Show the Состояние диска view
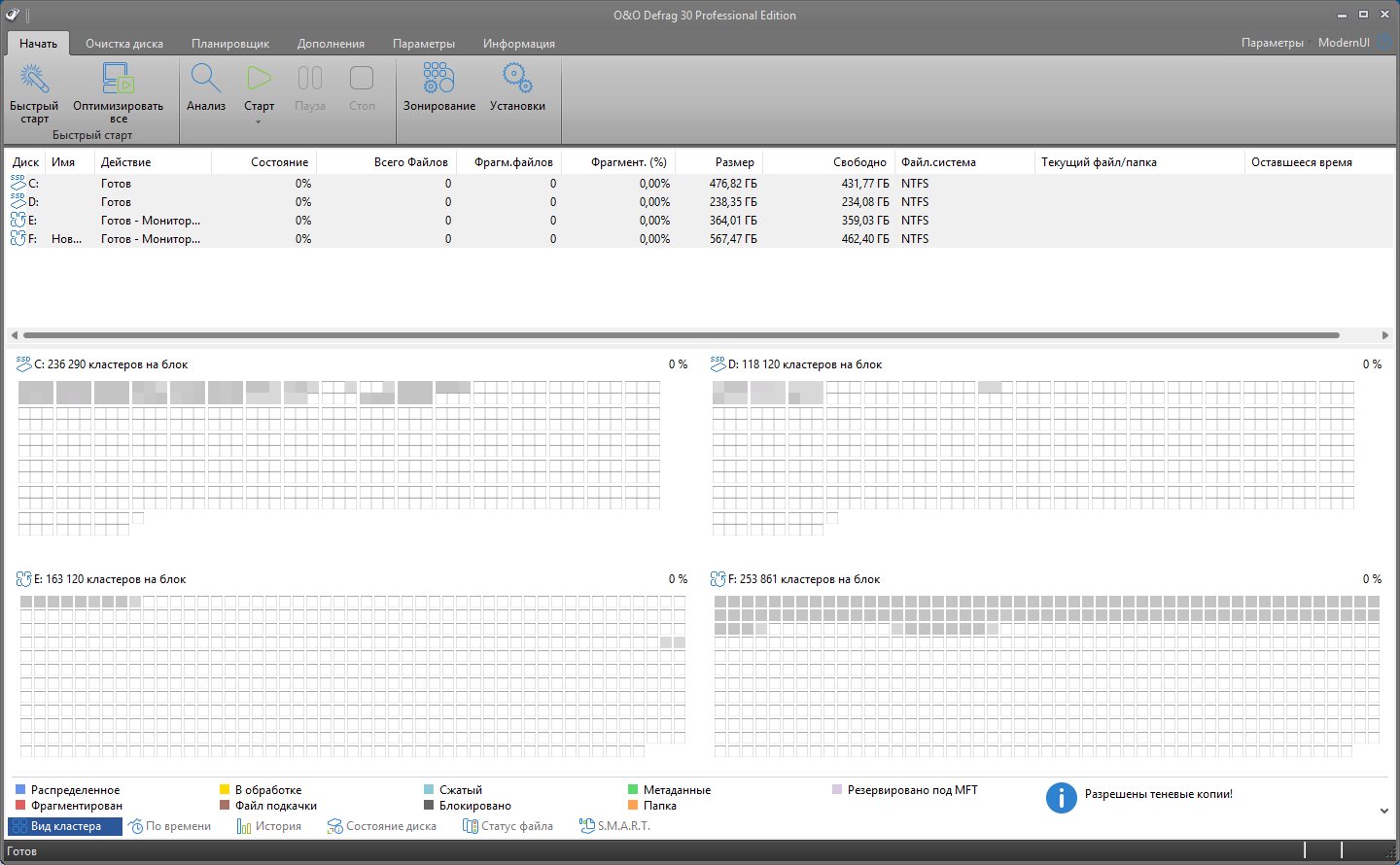This screenshot has height=865, width=1400. (x=381, y=826)
